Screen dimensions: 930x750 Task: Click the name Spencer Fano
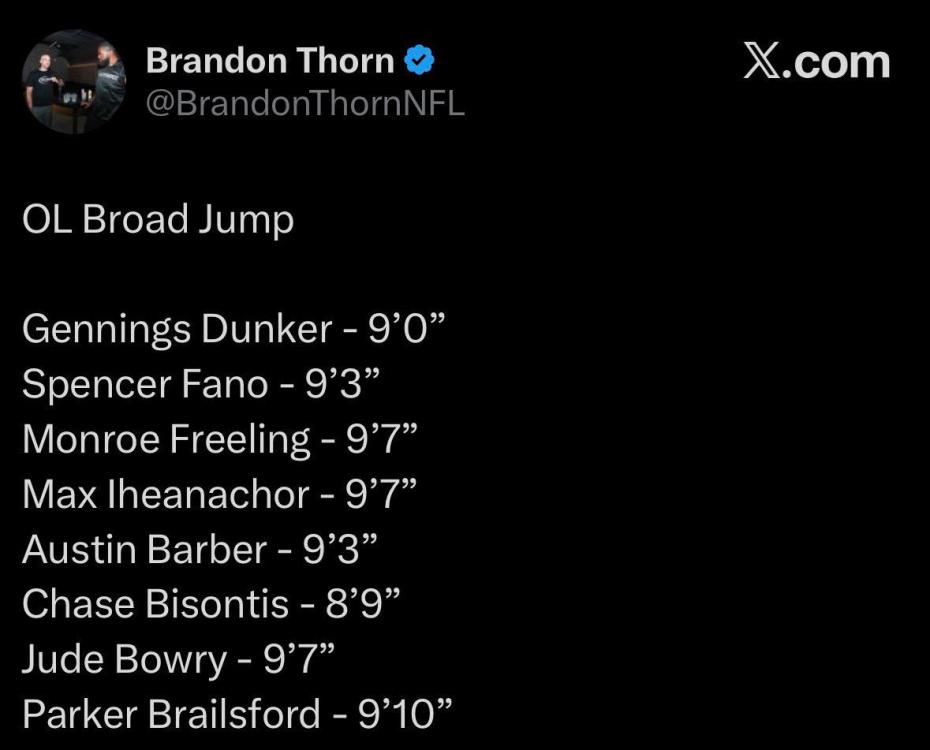point(145,384)
